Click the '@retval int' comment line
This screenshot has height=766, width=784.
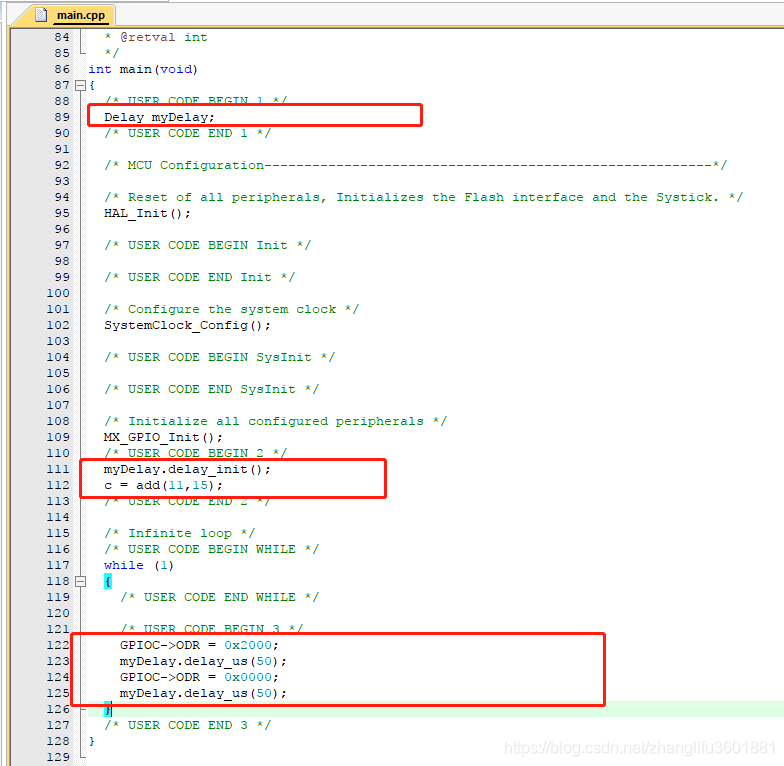(156, 38)
